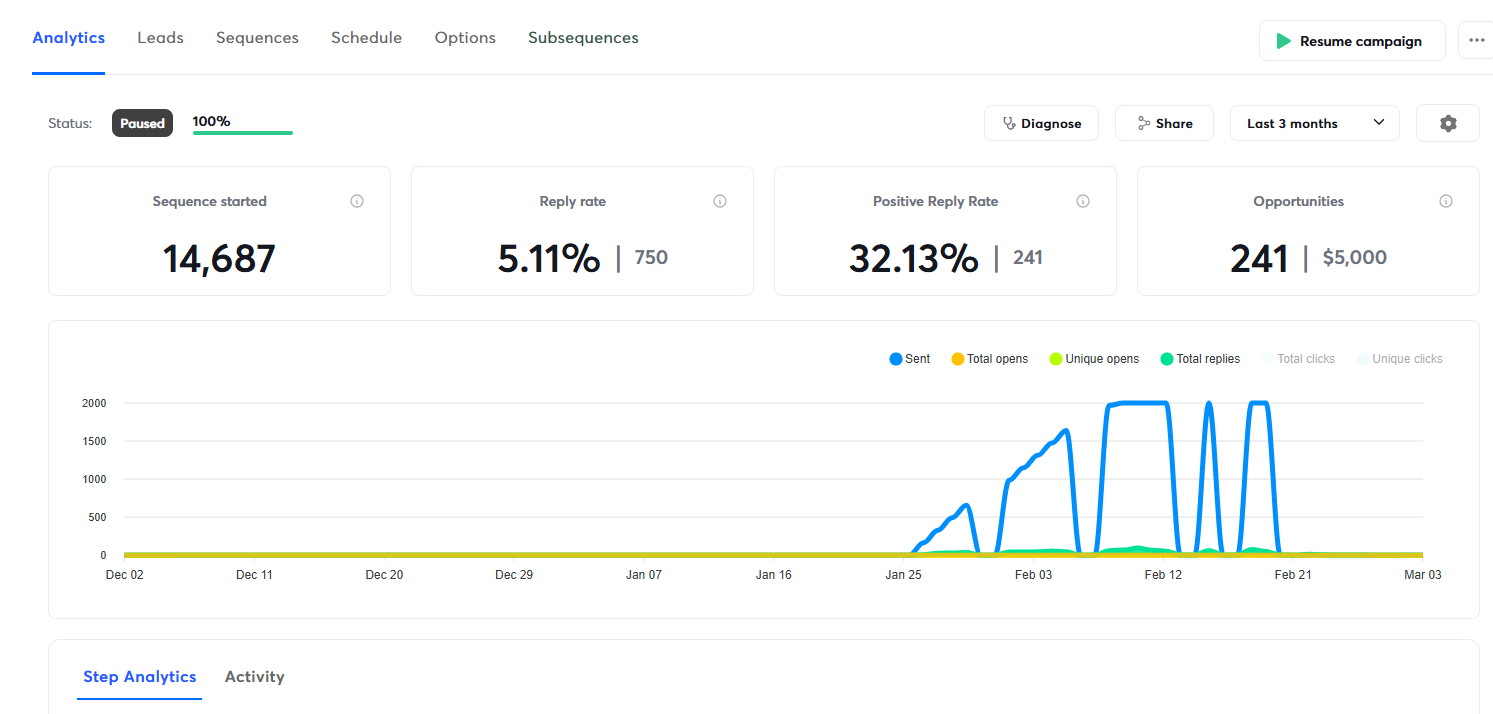Click the Share button
The width and height of the screenshot is (1493, 714).
coord(1164,124)
